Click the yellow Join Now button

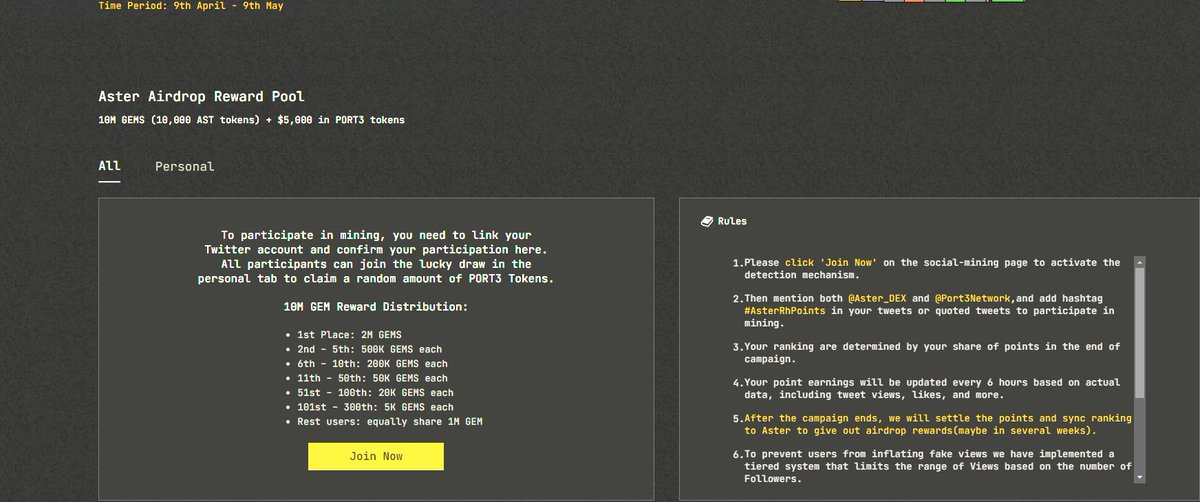(x=376, y=456)
